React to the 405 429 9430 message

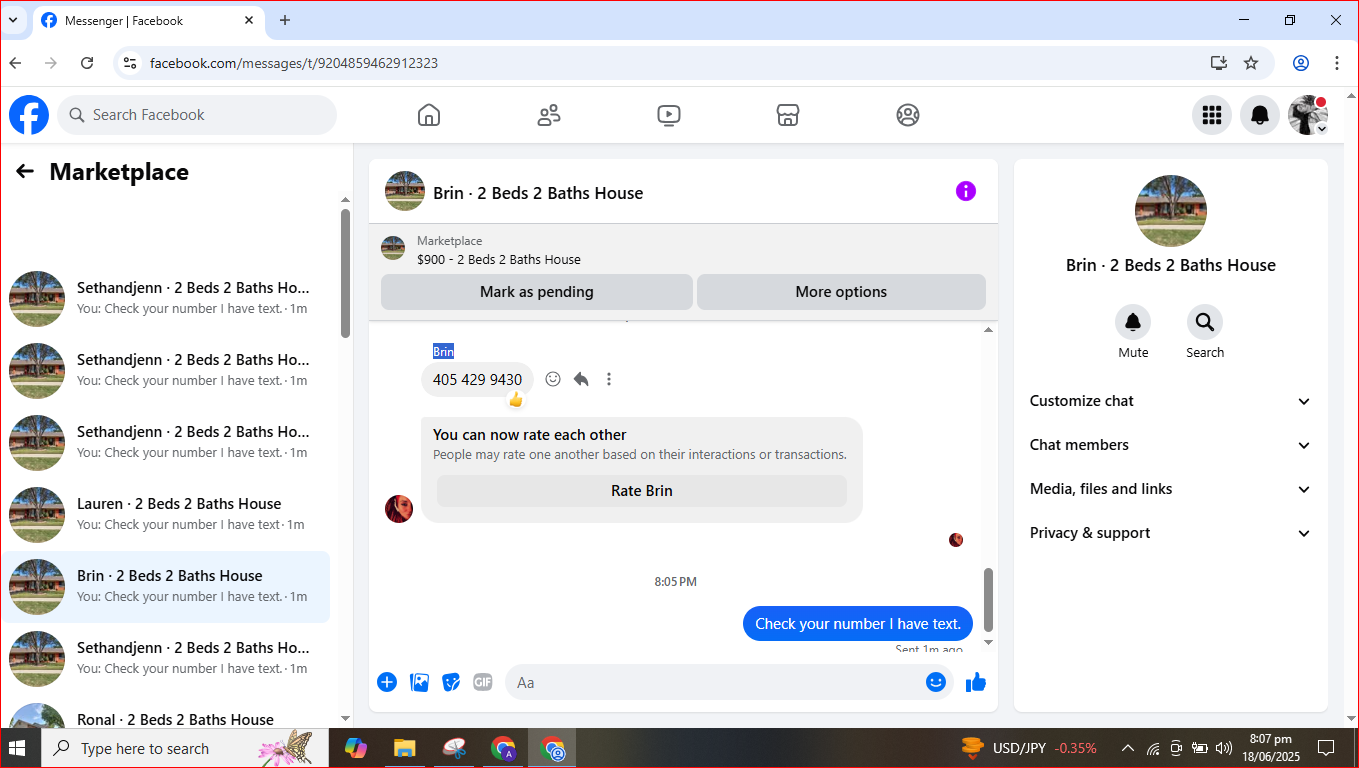pos(553,379)
